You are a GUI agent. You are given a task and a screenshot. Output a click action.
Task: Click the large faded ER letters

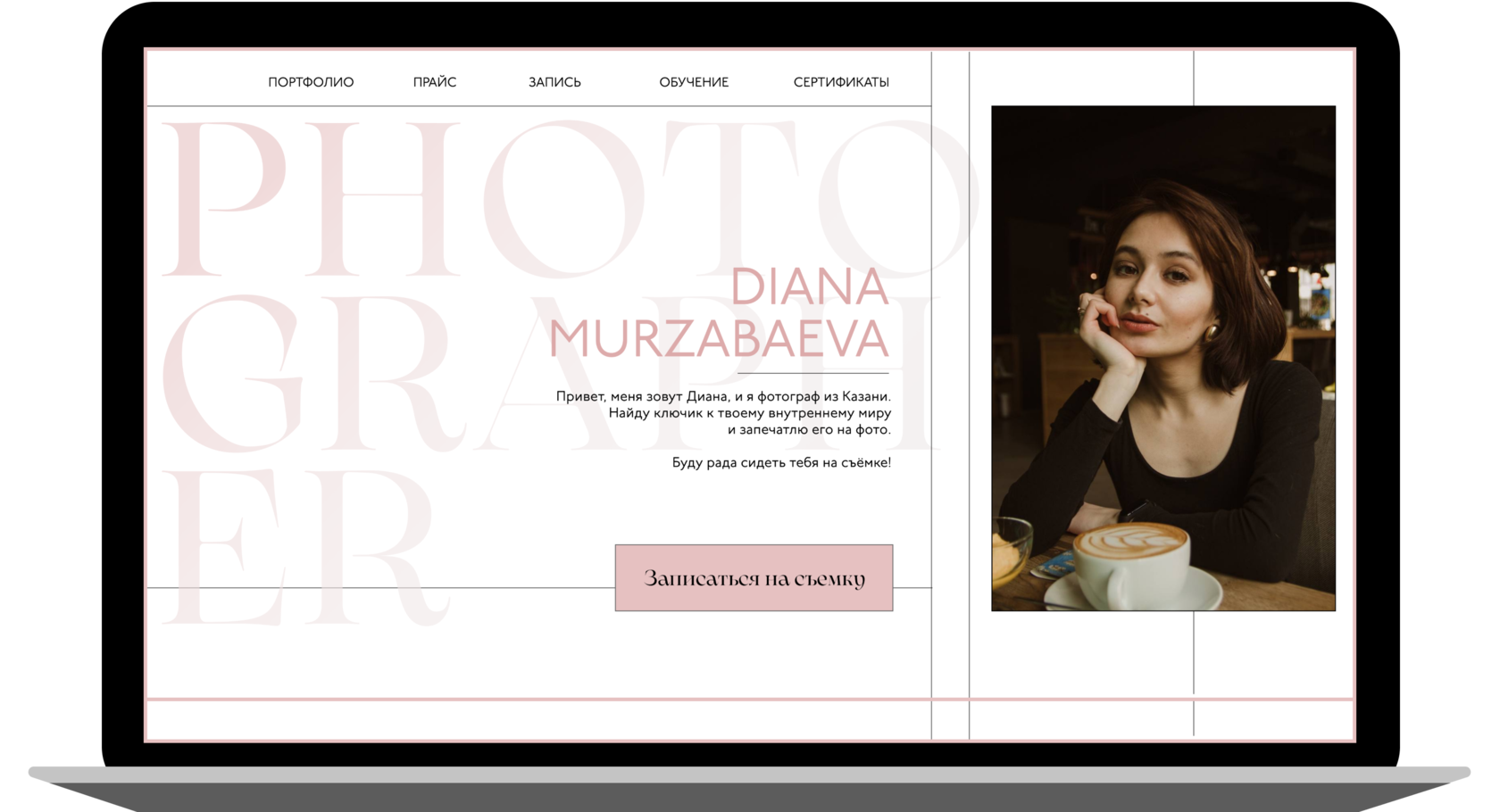pos(295,549)
